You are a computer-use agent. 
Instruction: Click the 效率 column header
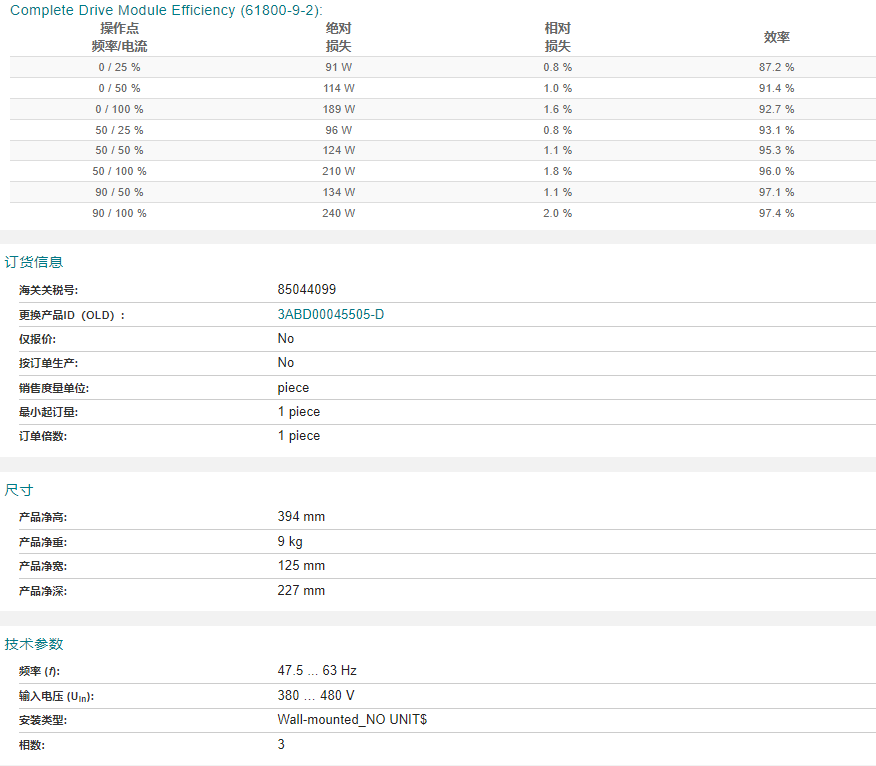pos(777,37)
